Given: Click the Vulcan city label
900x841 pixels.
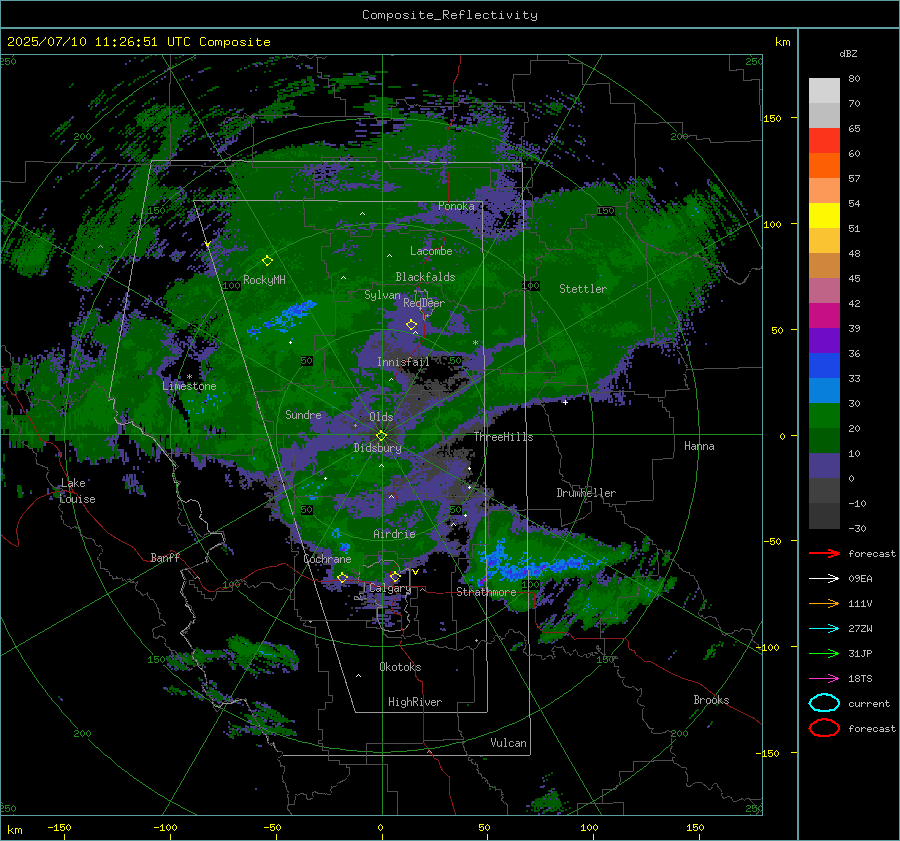Looking at the screenshot, I should point(508,743).
